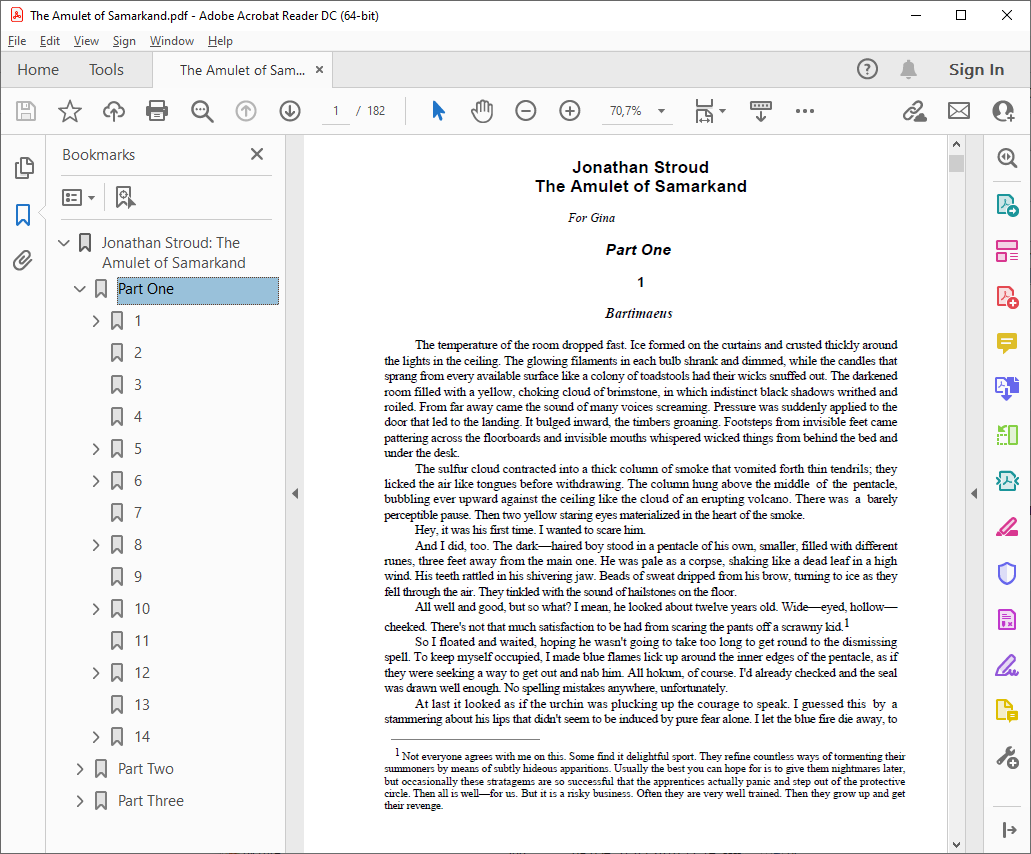Open the Export PDF tool
This screenshot has height=854, width=1031.
(1007, 204)
